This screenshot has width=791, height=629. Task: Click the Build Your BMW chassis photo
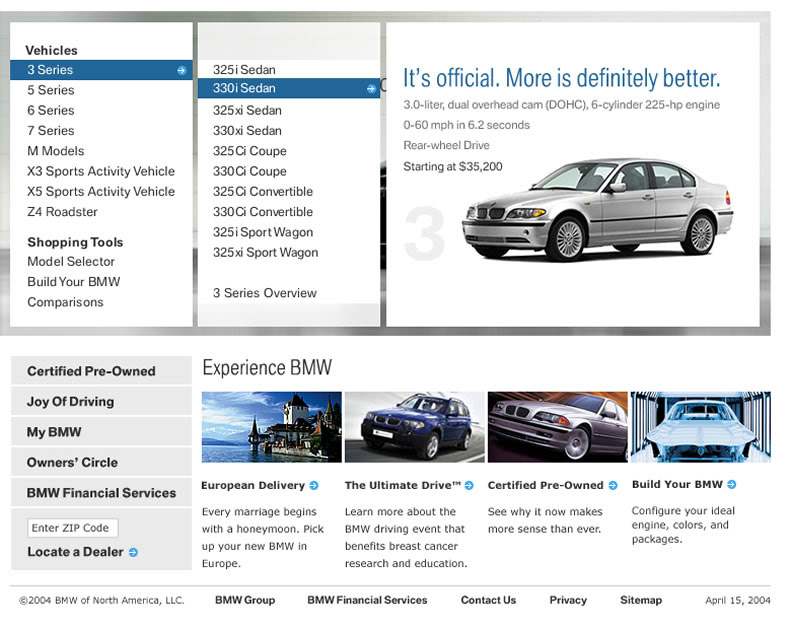[701, 427]
